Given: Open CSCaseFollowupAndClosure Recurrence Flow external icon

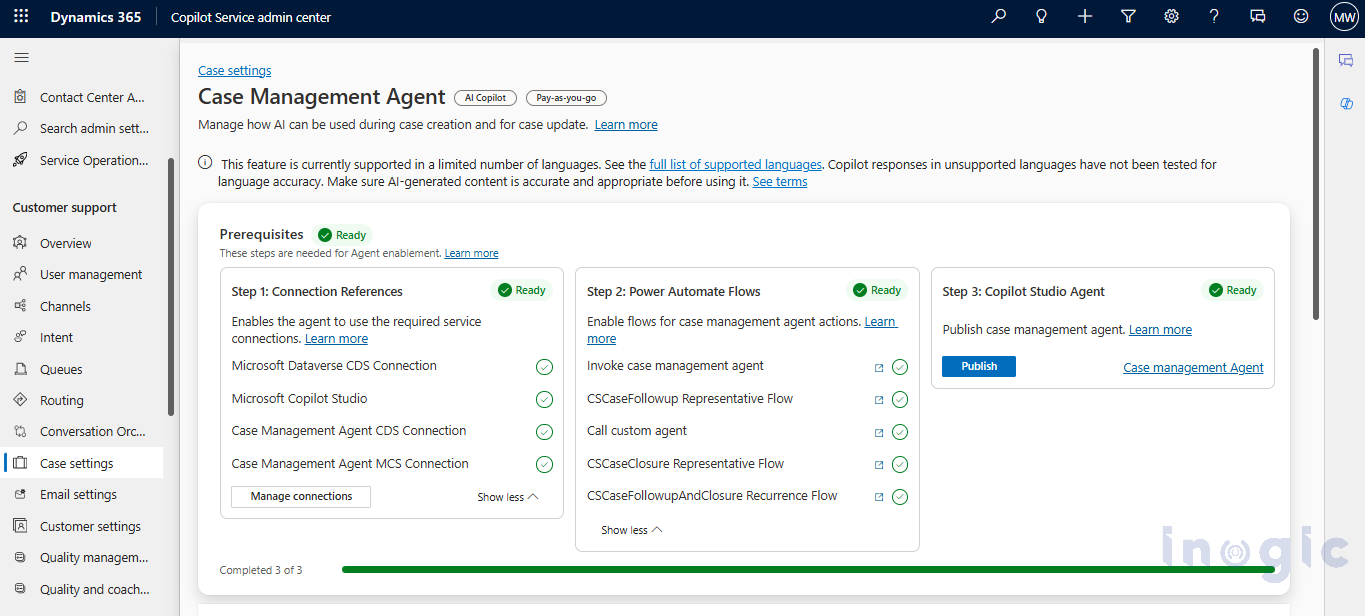Looking at the screenshot, I should click(x=879, y=497).
